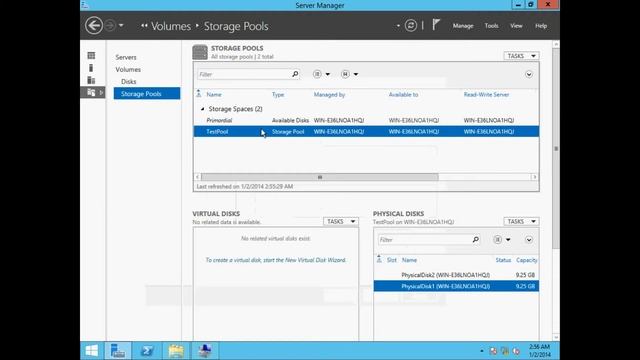Open File Explorer from taskbar
The image size is (640, 360).
pos(176,351)
